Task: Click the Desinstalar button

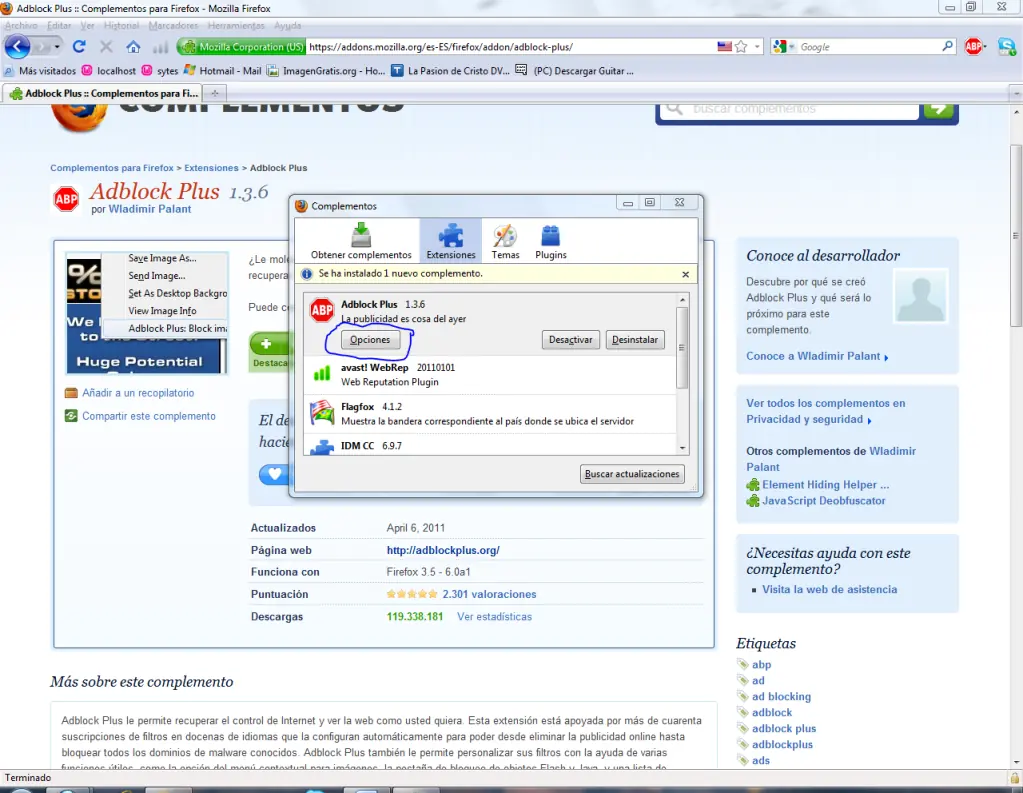Action: click(634, 340)
